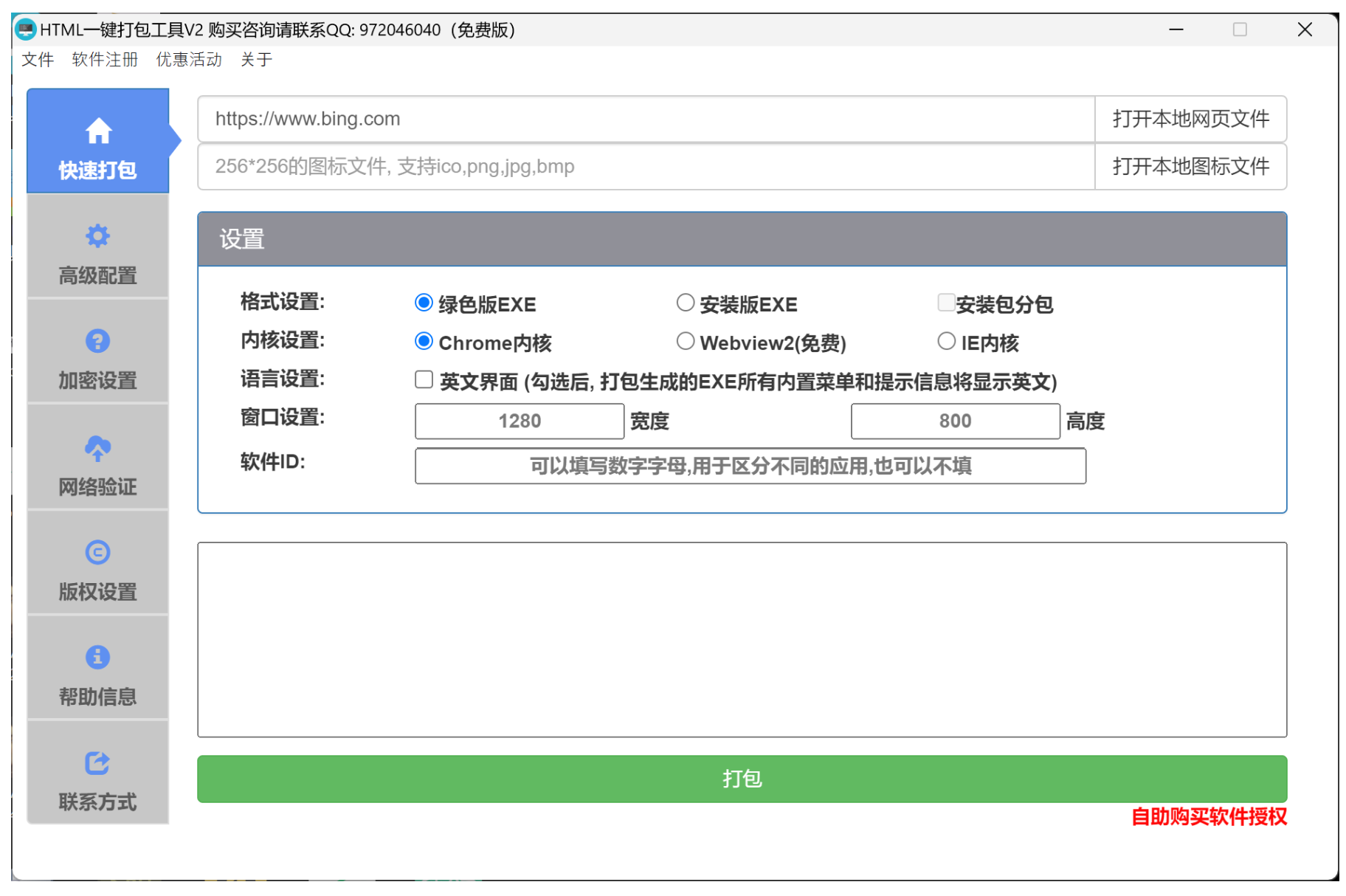Screen dimensions: 1346x896
Task: Select 安装版EXE format option
Action: (686, 303)
